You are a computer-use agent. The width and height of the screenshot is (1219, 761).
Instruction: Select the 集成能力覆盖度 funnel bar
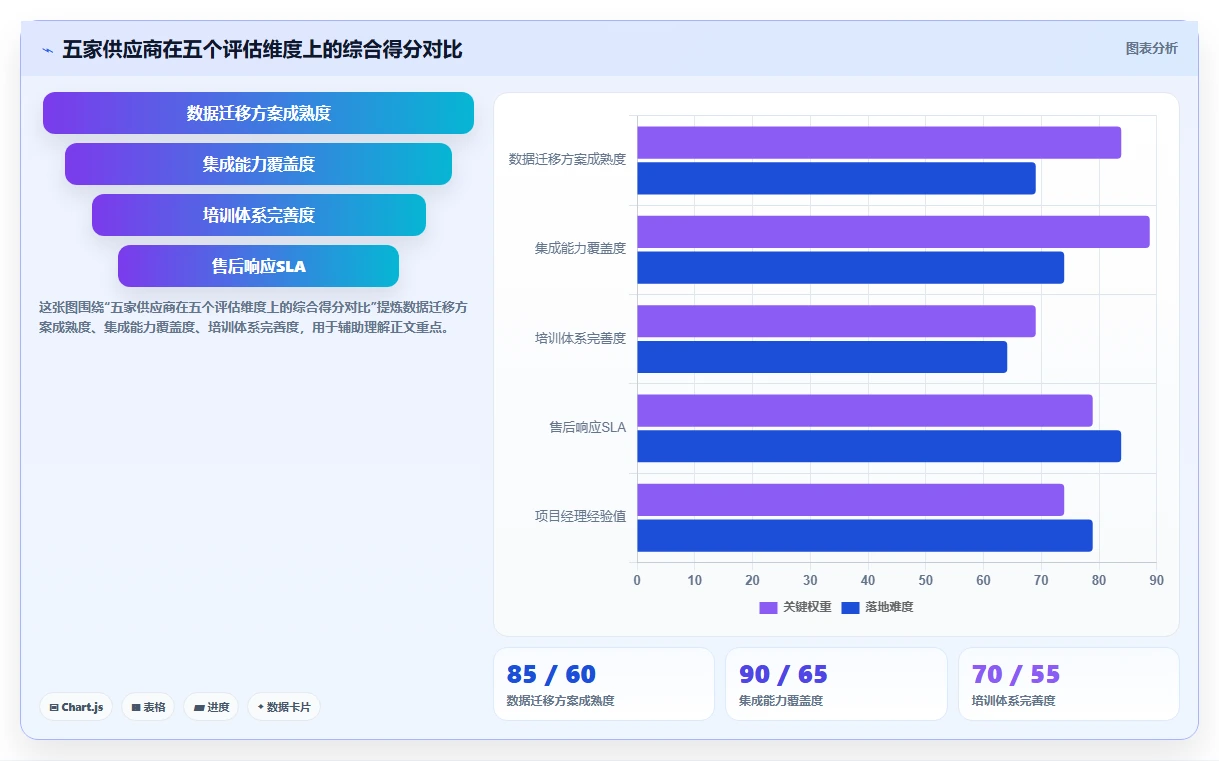(258, 164)
